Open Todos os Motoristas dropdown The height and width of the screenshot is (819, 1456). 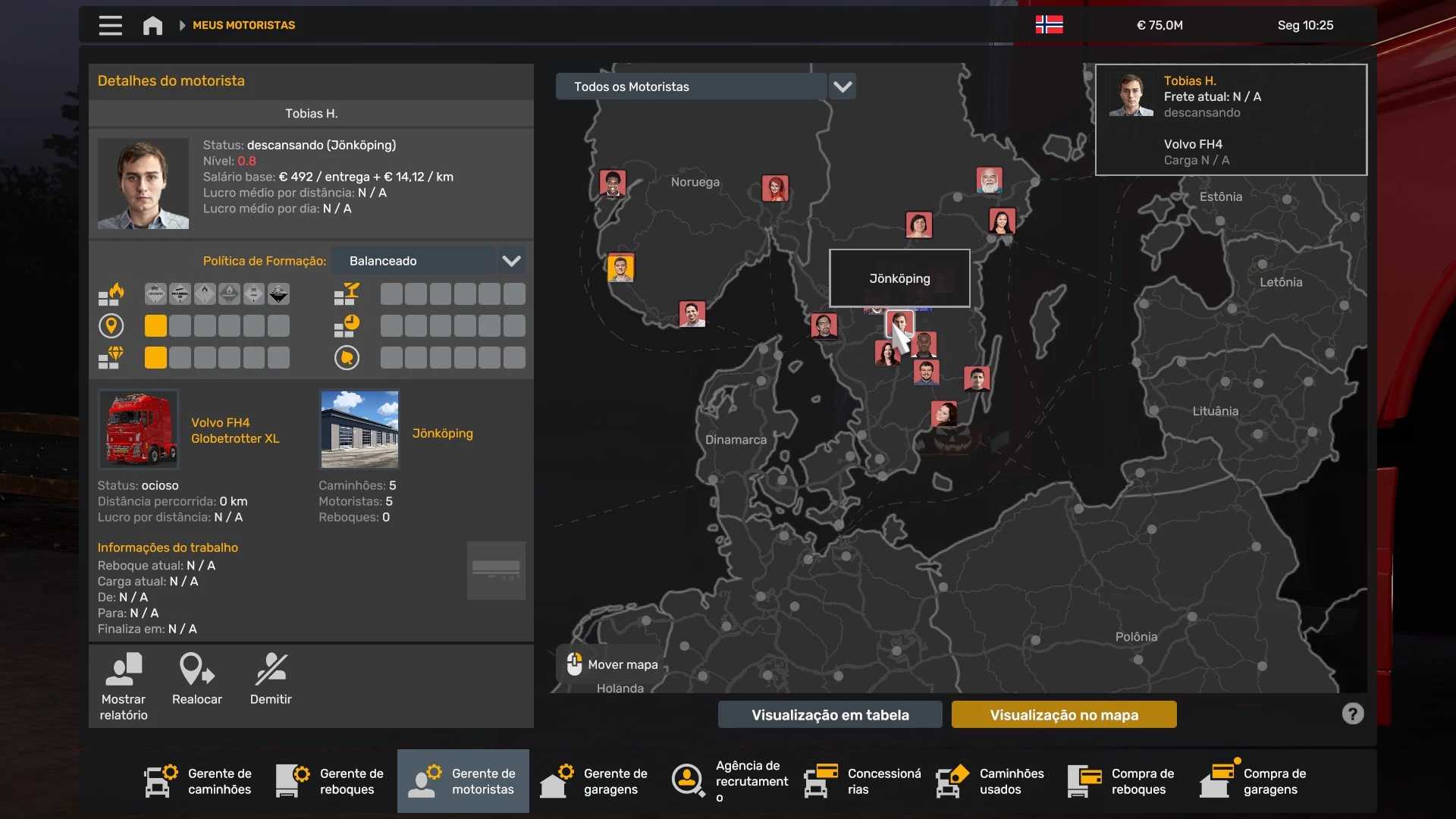tap(690, 86)
